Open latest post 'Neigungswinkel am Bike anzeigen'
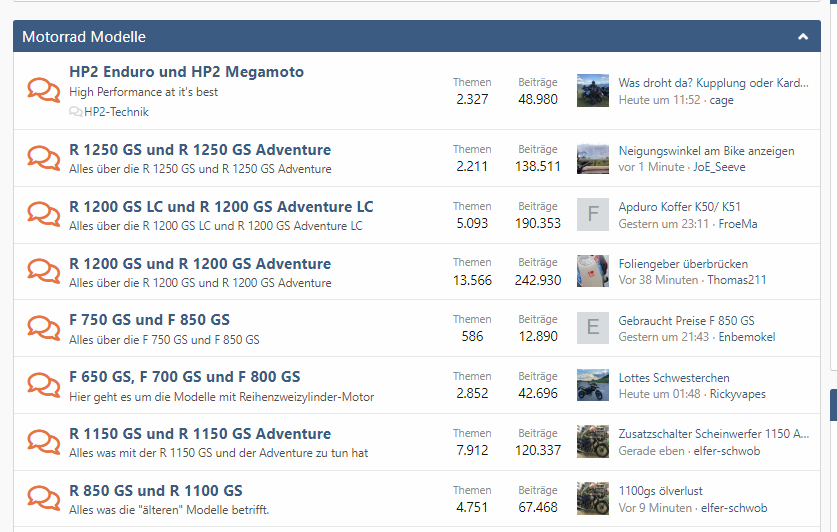The image size is (837, 532). click(x=706, y=151)
